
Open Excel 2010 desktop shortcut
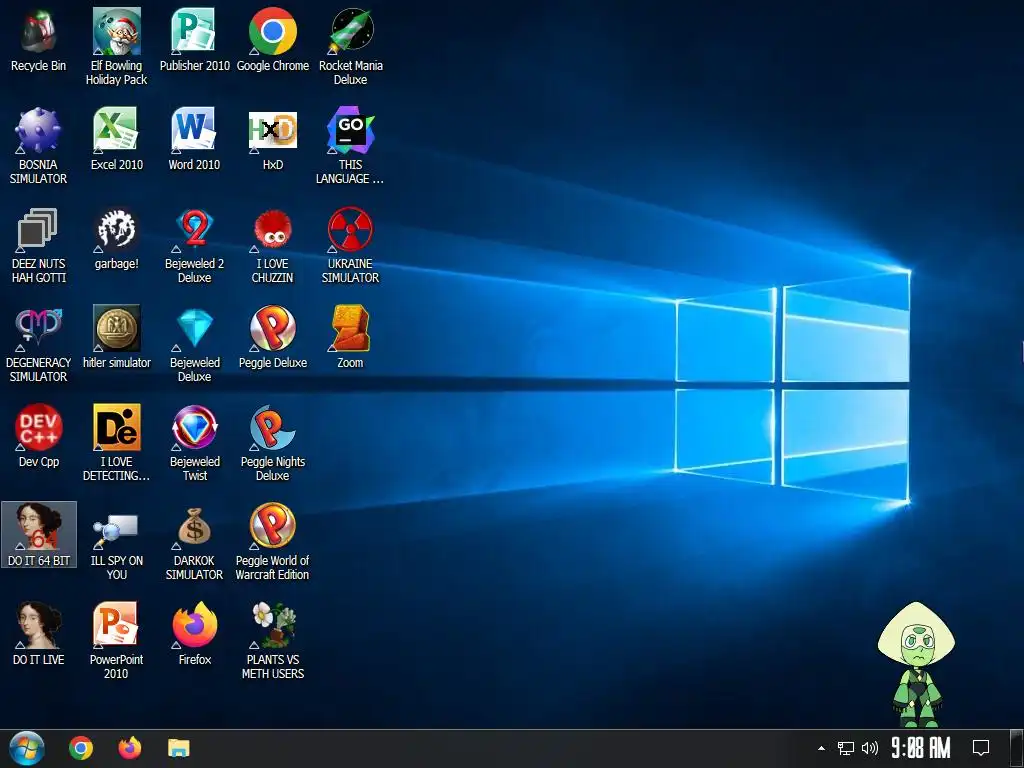coord(116,139)
